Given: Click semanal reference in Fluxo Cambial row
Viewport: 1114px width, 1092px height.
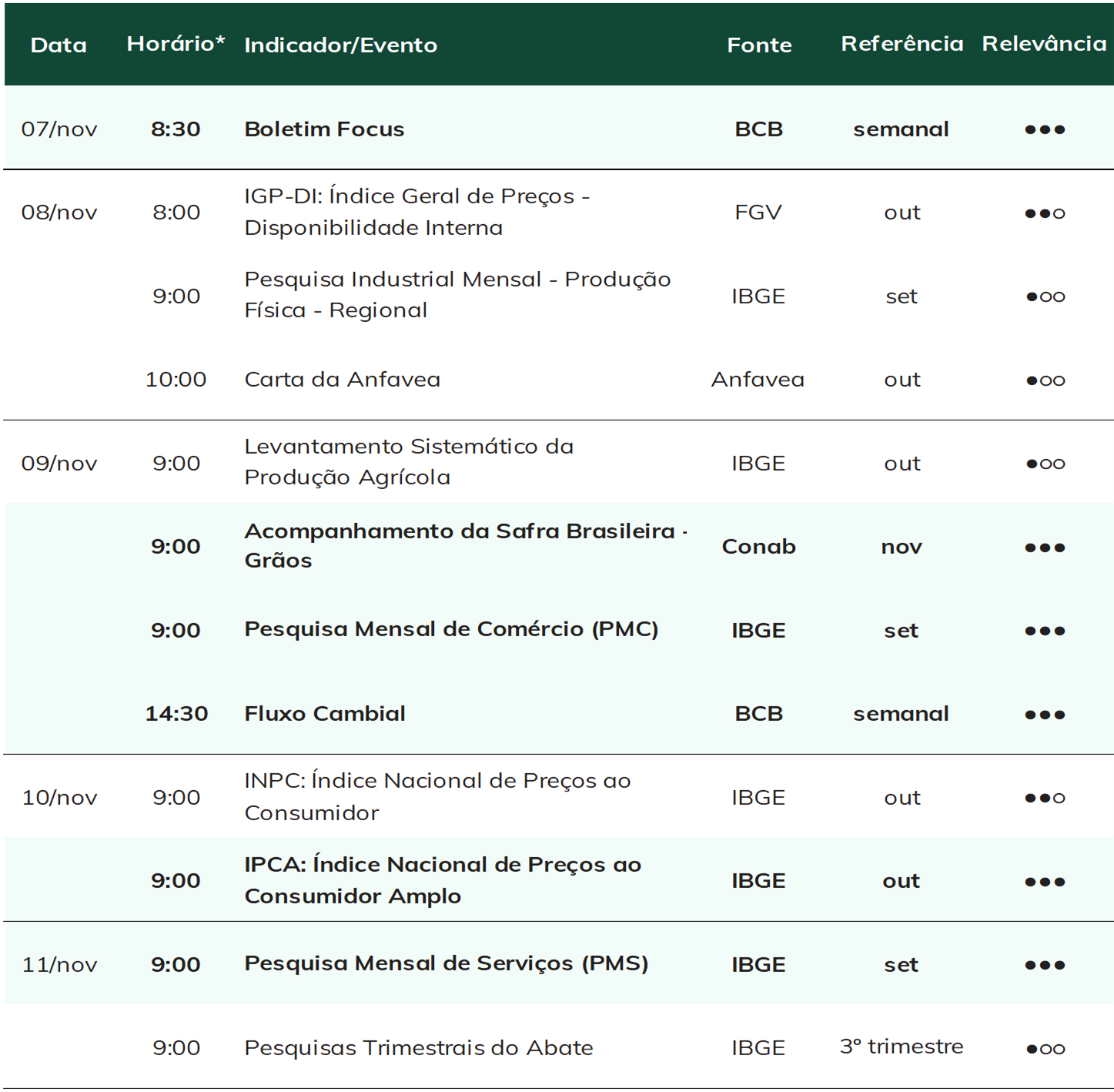Looking at the screenshot, I should click(x=901, y=713).
